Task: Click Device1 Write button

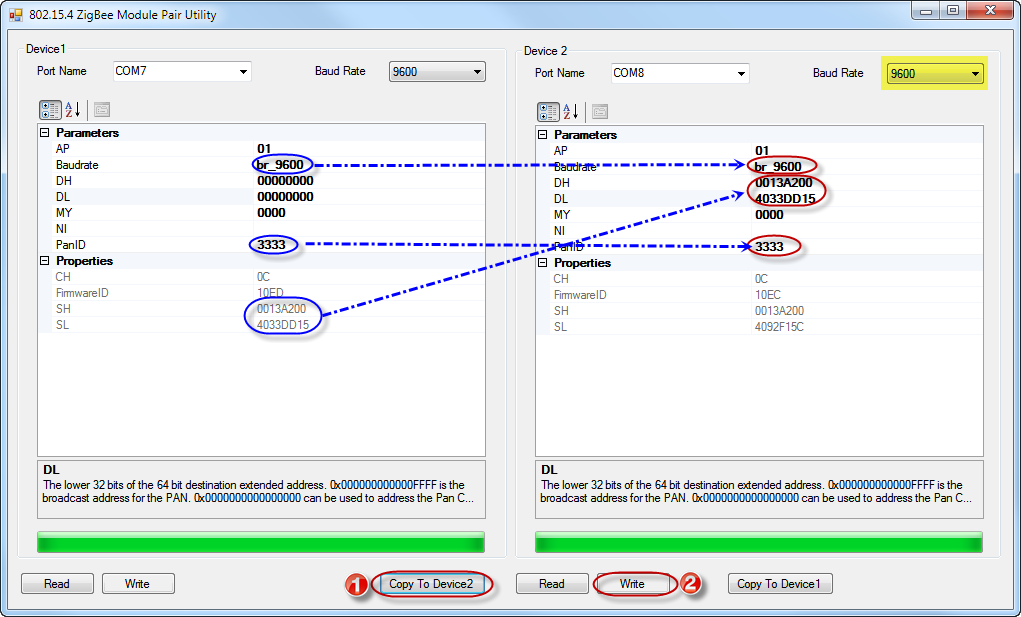Action: click(138, 584)
